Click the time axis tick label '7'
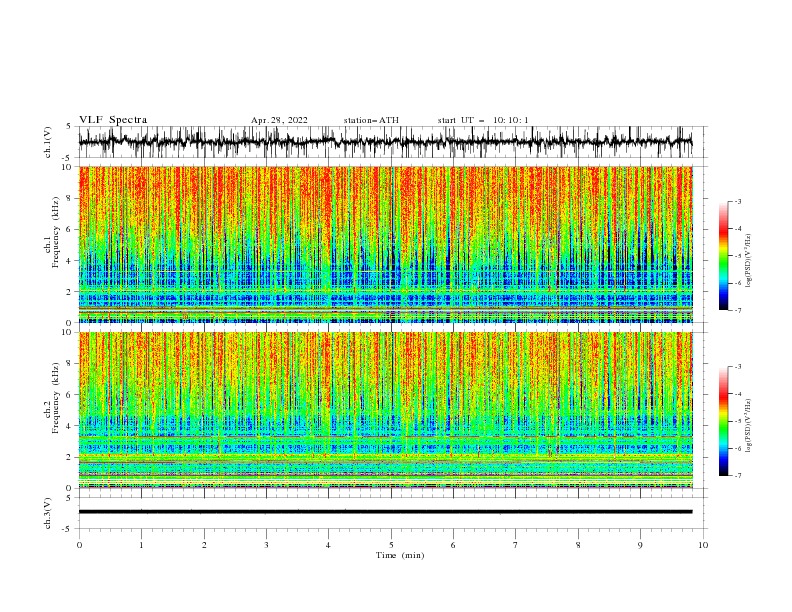 [x=516, y=545]
